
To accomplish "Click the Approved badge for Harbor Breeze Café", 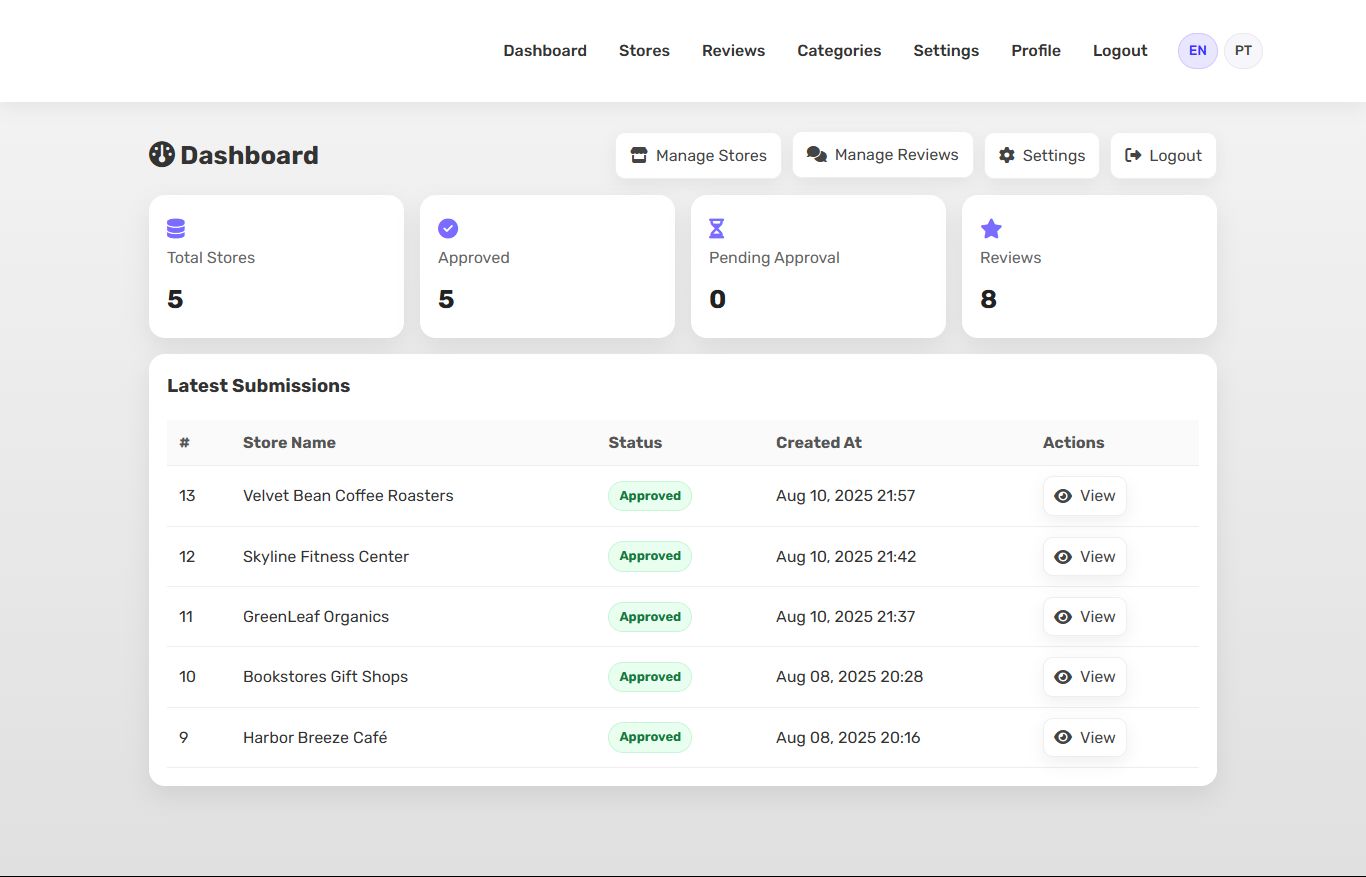I will tap(649, 737).
